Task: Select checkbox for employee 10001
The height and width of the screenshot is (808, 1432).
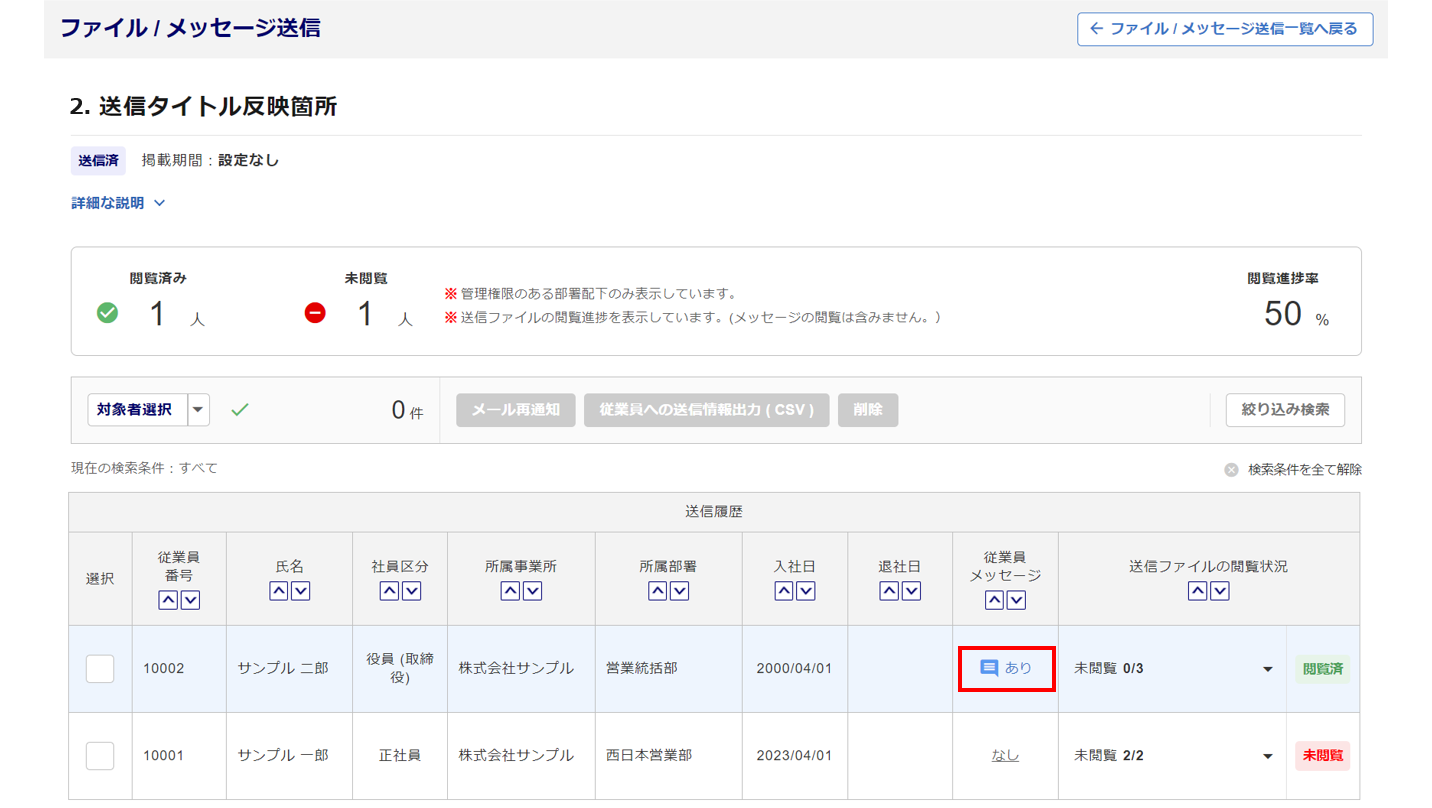Action: coord(100,756)
